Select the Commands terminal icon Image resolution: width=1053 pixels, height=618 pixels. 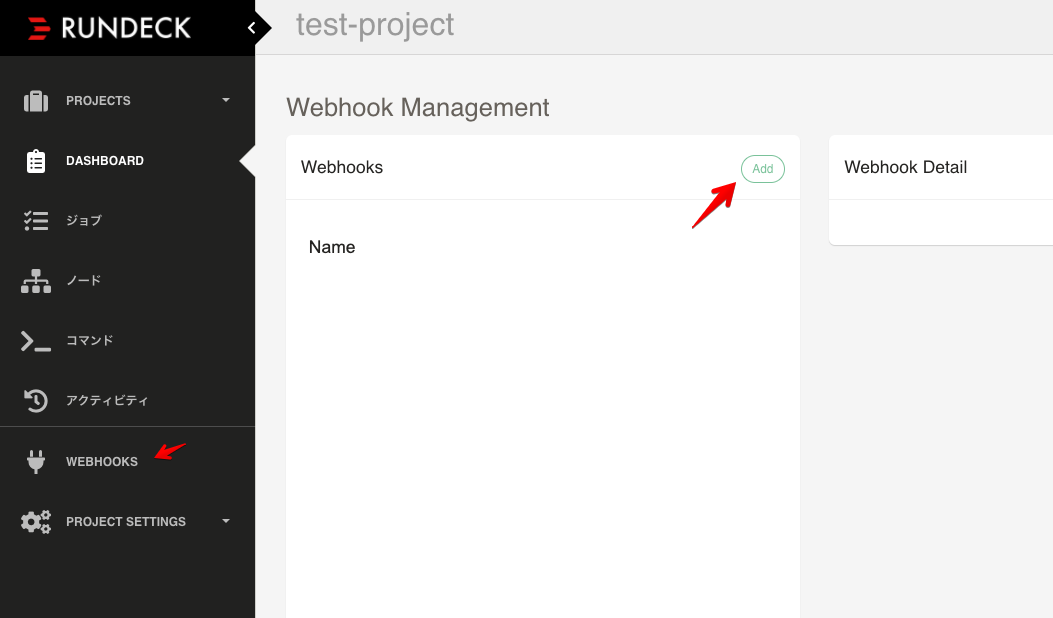(x=35, y=340)
